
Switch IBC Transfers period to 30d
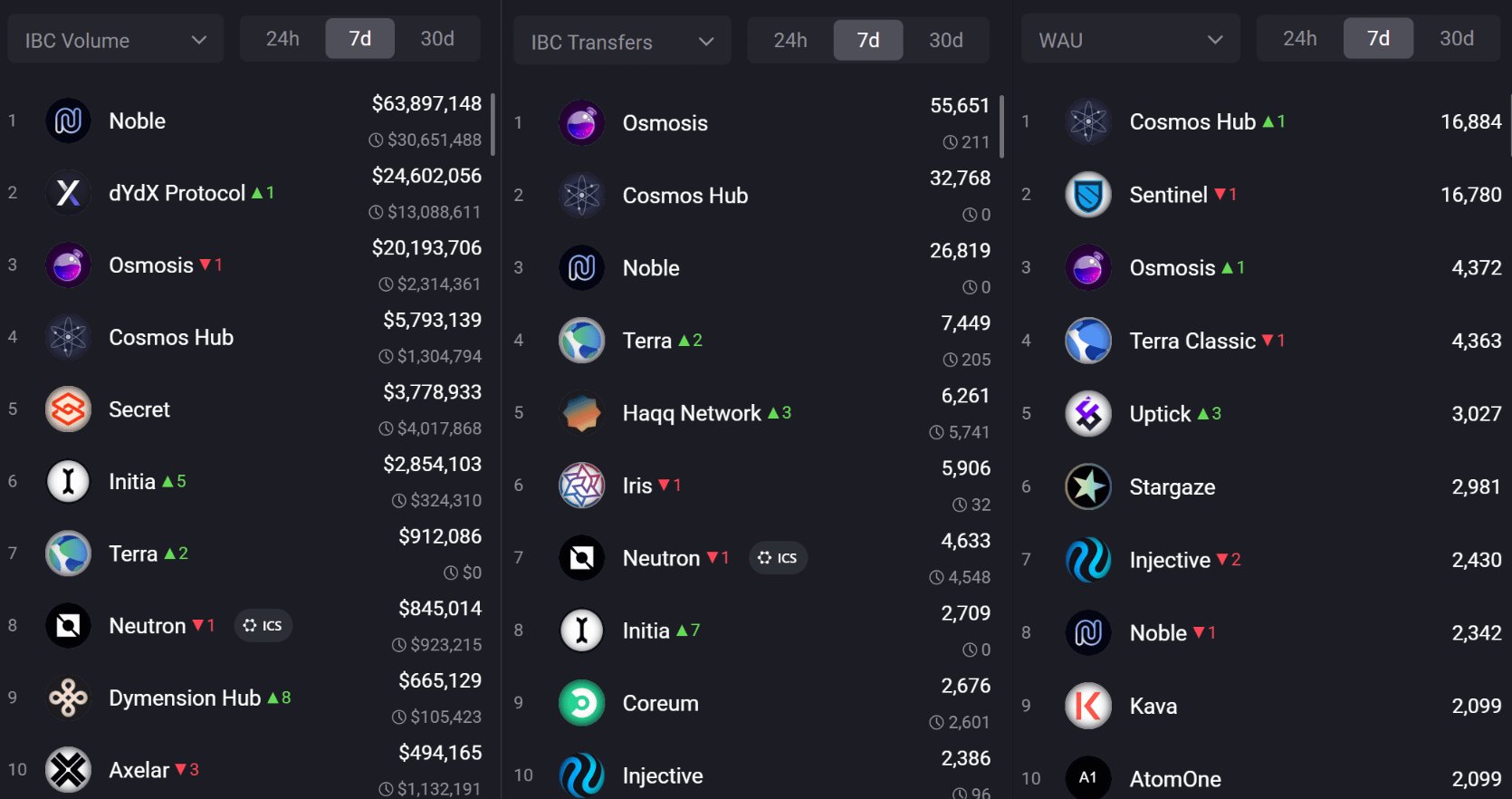click(x=945, y=41)
